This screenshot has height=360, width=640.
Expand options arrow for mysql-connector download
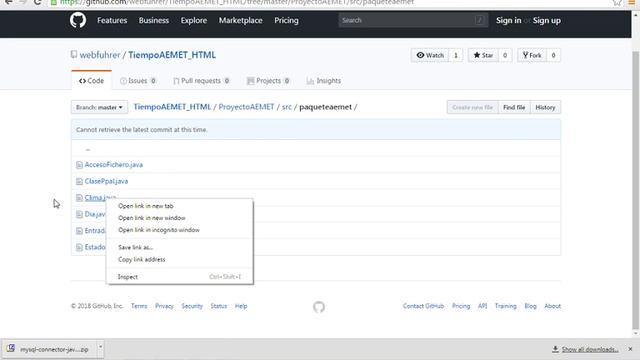pyautogui.click(x=100, y=348)
